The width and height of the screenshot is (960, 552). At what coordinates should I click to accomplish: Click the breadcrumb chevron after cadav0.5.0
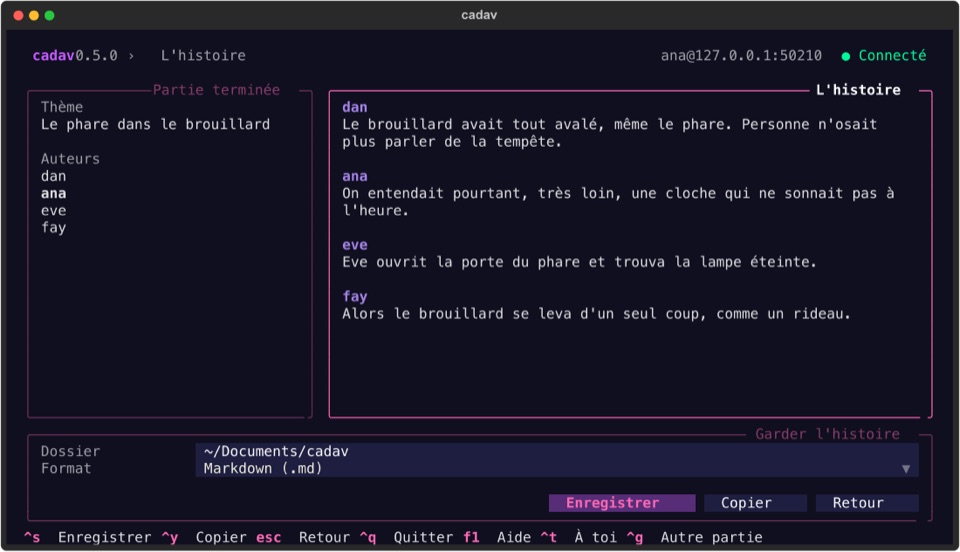(x=131, y=56)
